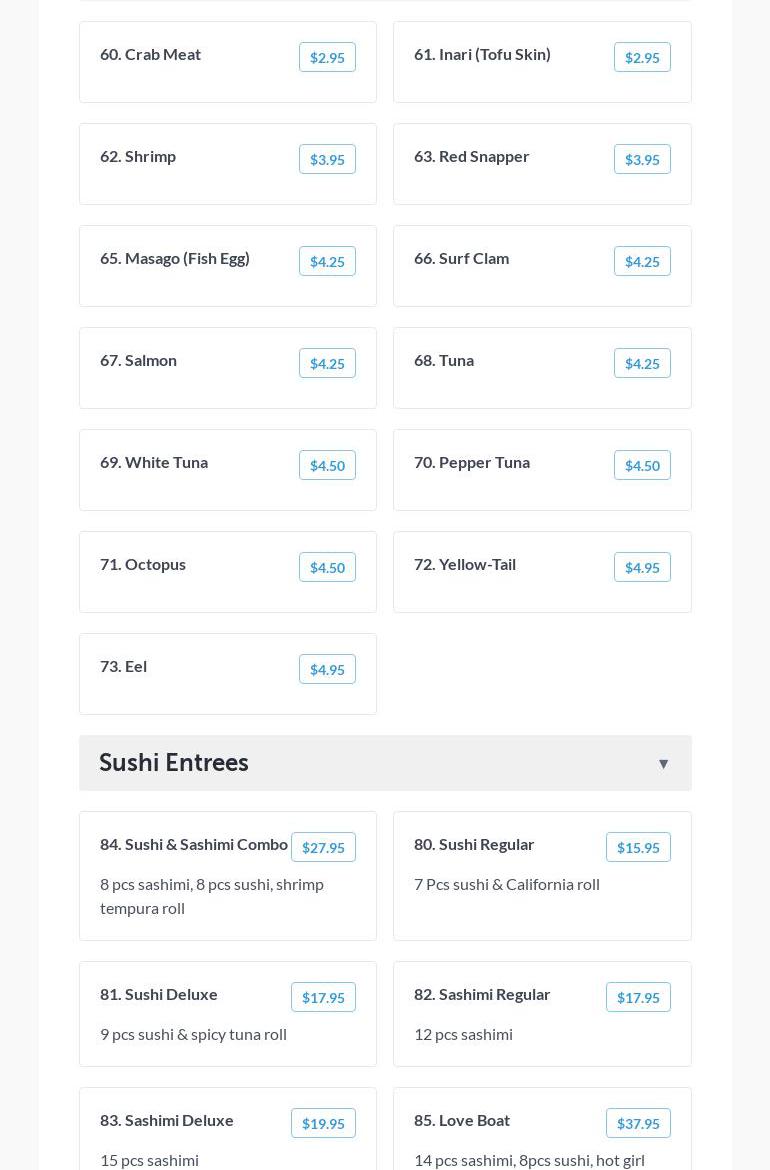770x1170 pixels.
Task: Open the 69. White Tuna item
Action: 154,462
